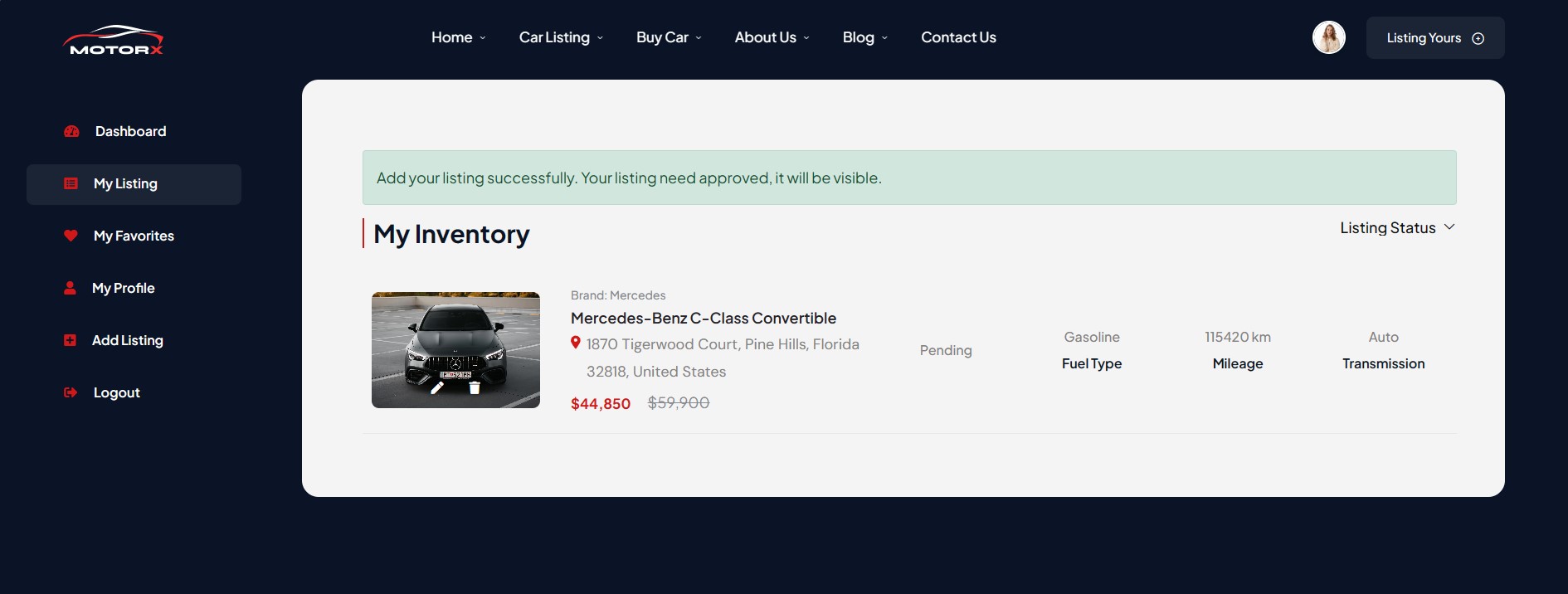Expand the Blog navigation menu

click(865, 37)
